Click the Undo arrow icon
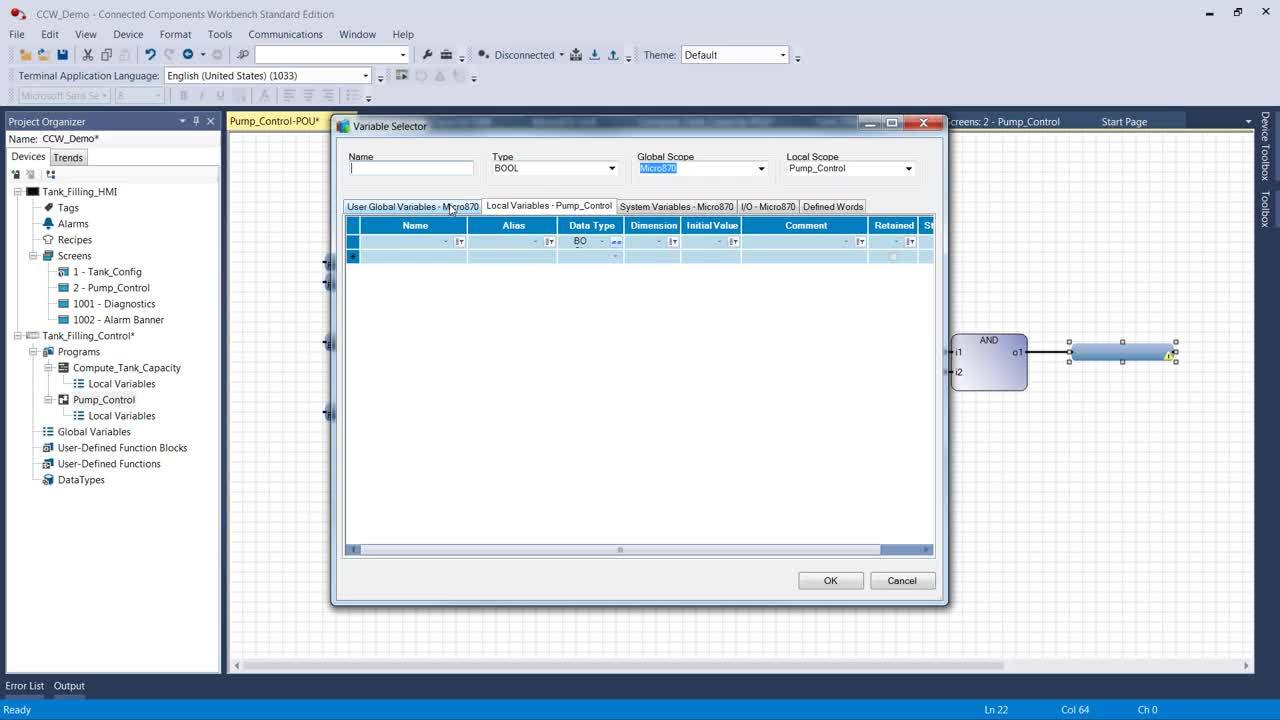1280x720 pixels. pos(150,55)
